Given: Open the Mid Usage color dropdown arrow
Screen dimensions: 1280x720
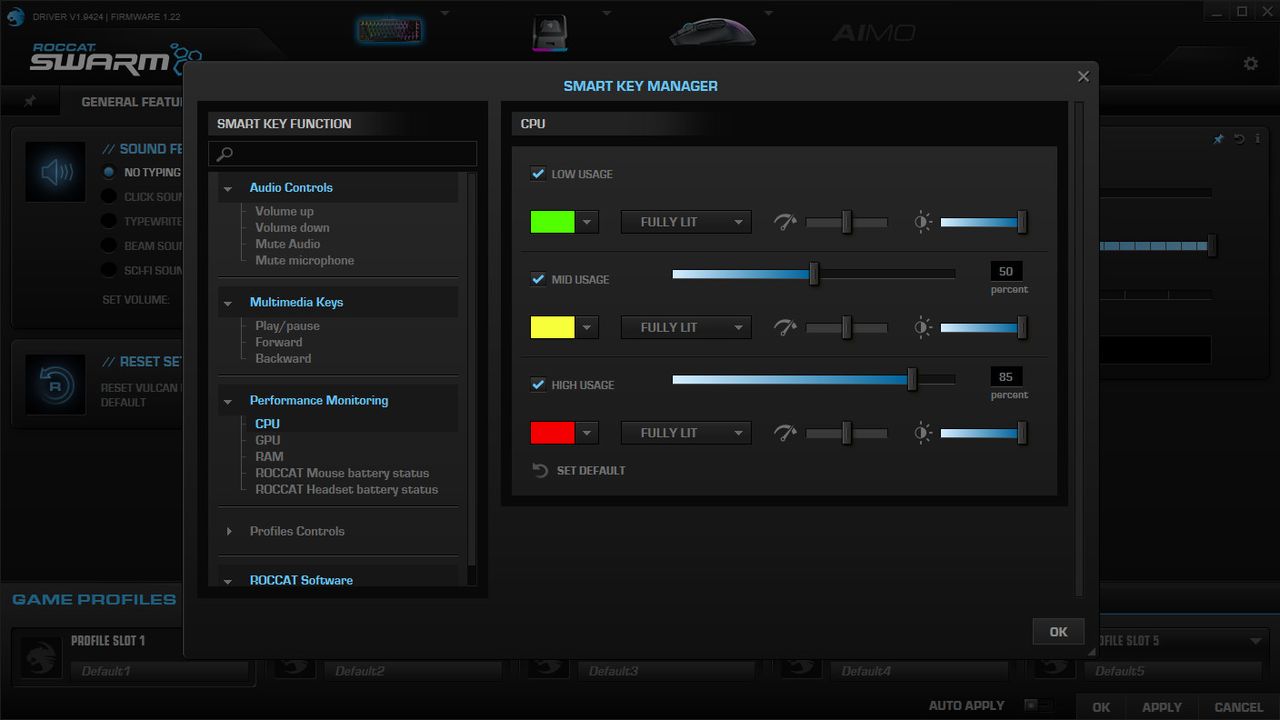Looking at the screenshot, I should [x=587, y=327].
